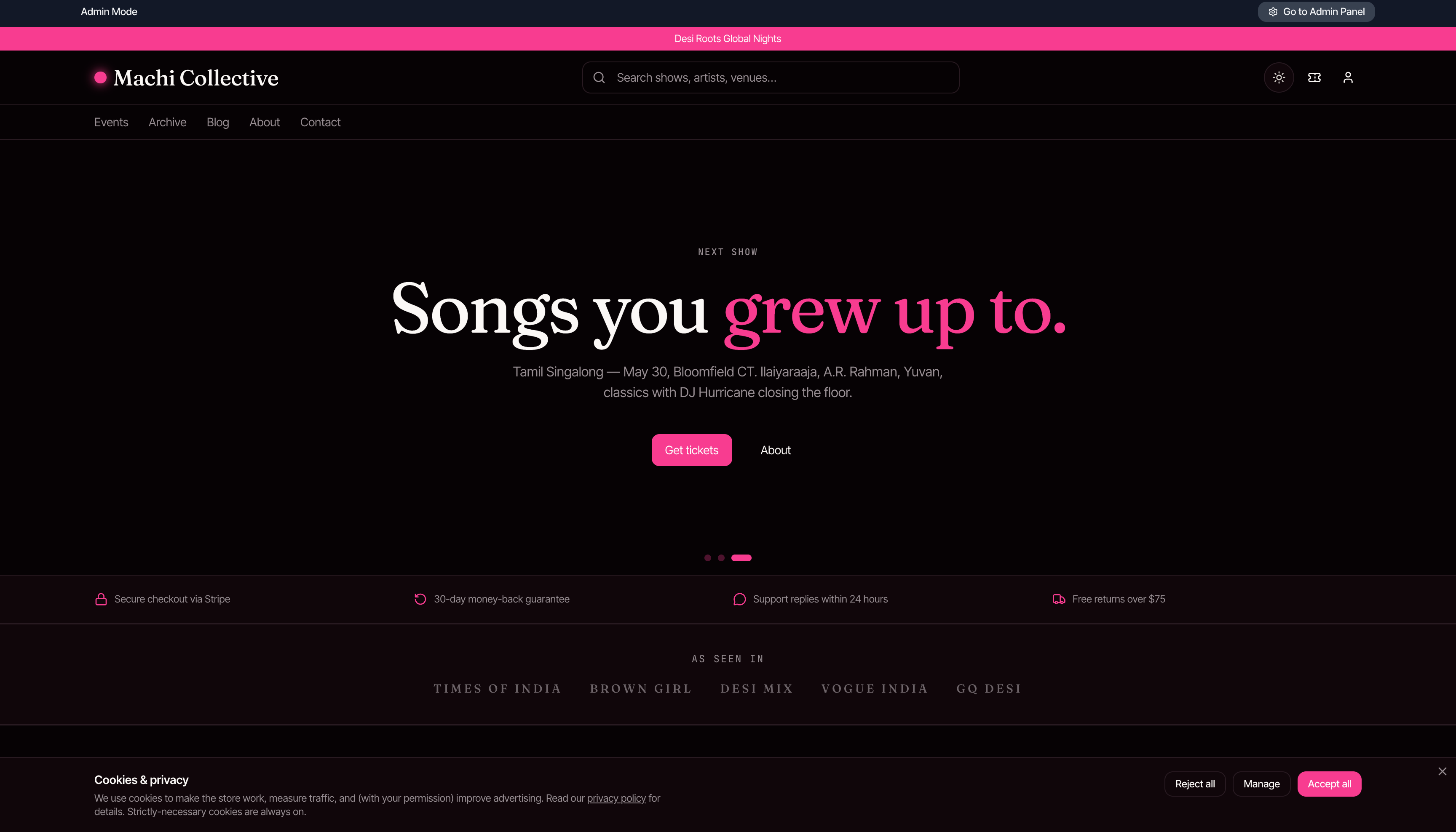Click the NEXT SHOW label
1456x832 pixels.
point(727,252)
